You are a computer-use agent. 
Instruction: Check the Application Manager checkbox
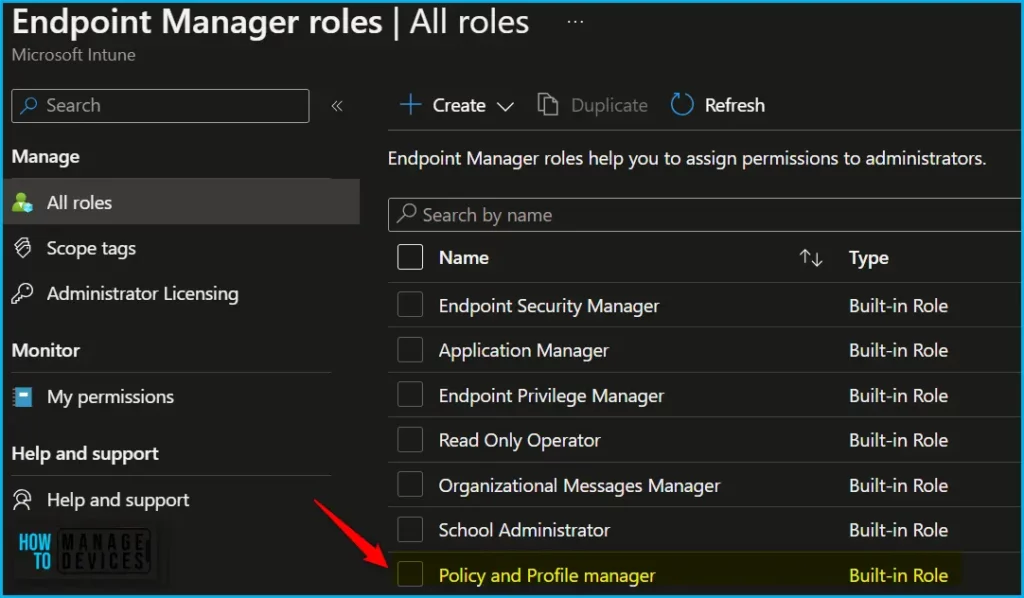click(410, 350)
